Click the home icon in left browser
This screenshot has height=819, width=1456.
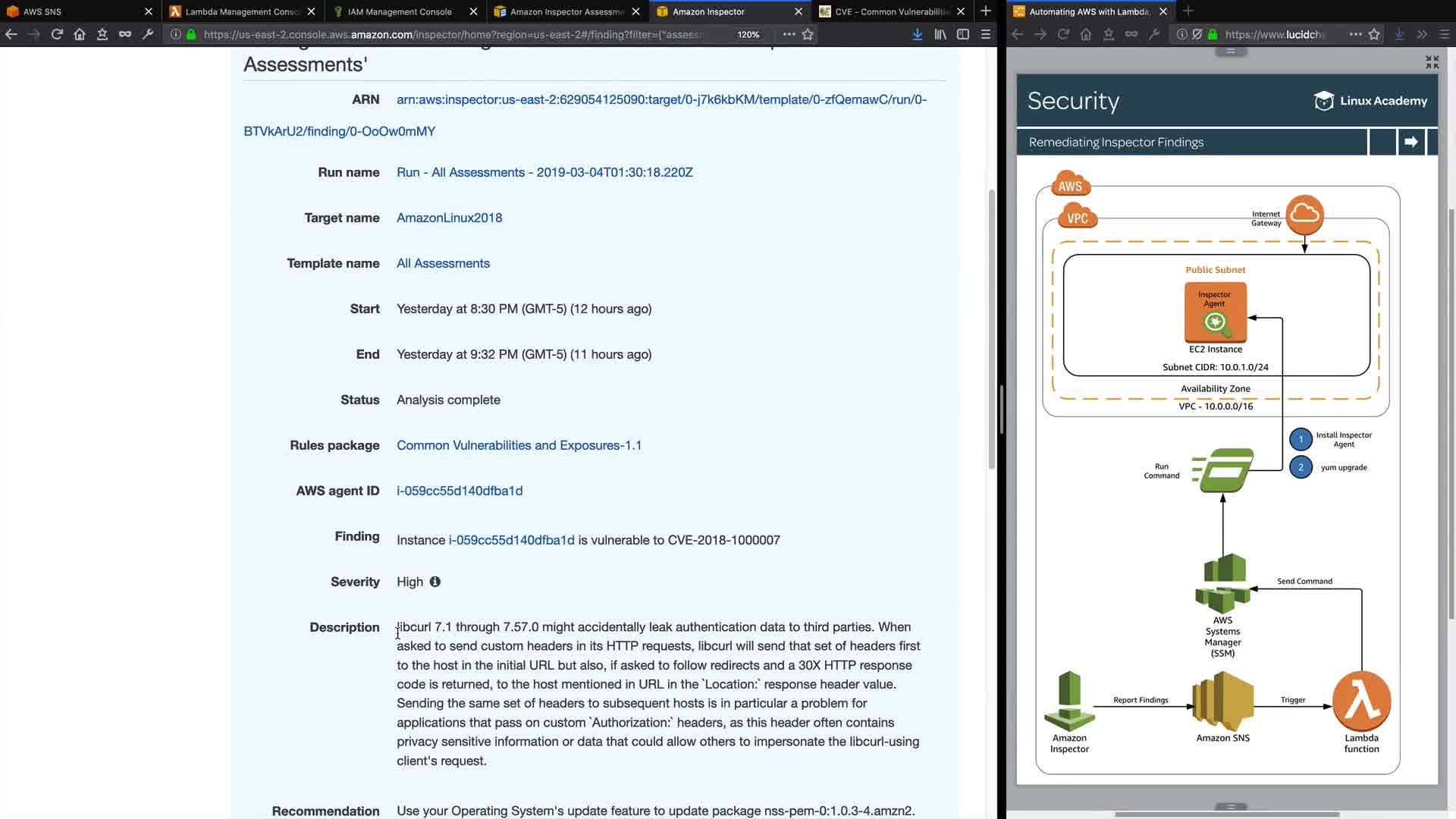point(80,34)
